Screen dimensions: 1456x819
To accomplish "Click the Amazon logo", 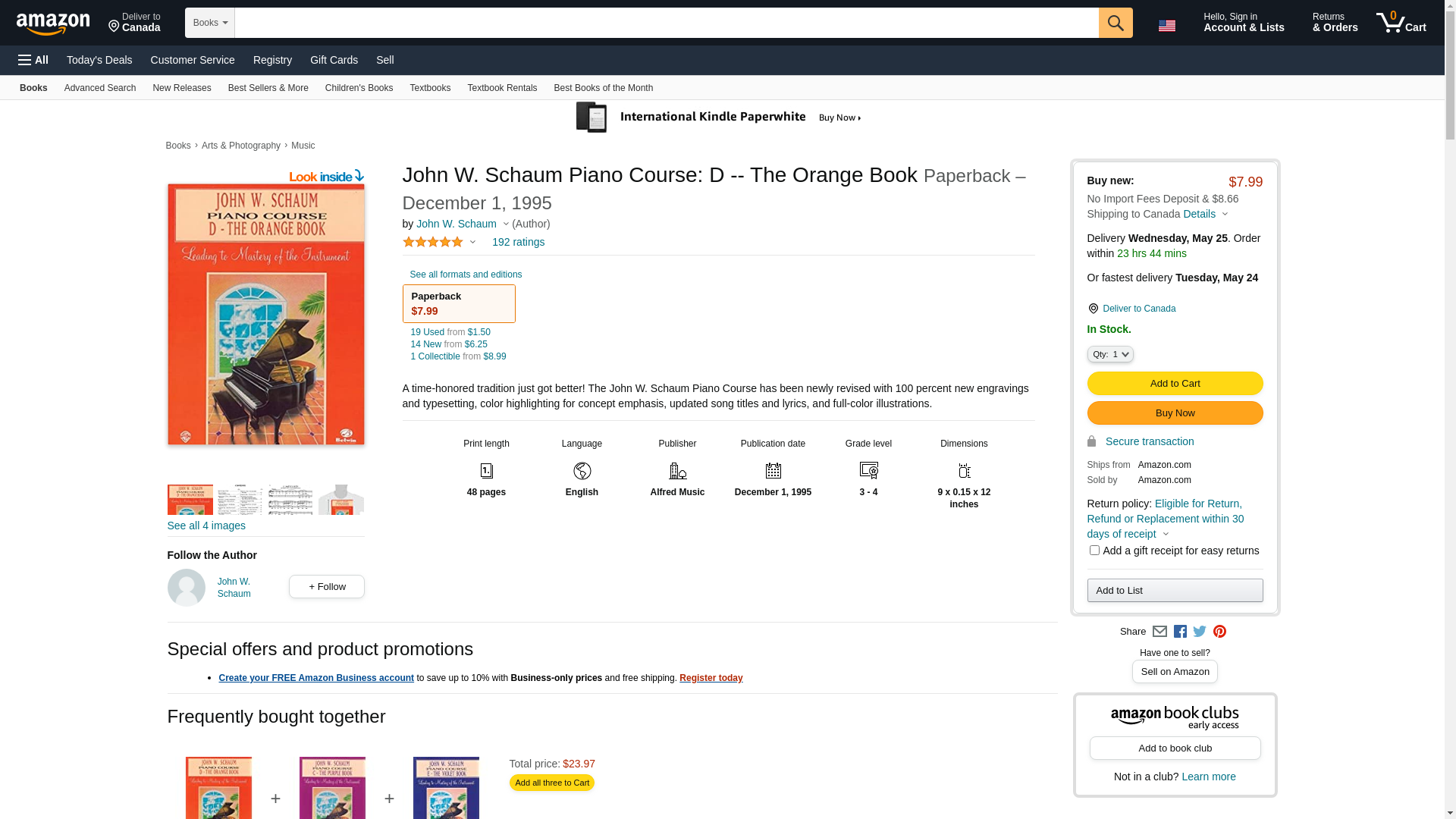I will point(53,24).
